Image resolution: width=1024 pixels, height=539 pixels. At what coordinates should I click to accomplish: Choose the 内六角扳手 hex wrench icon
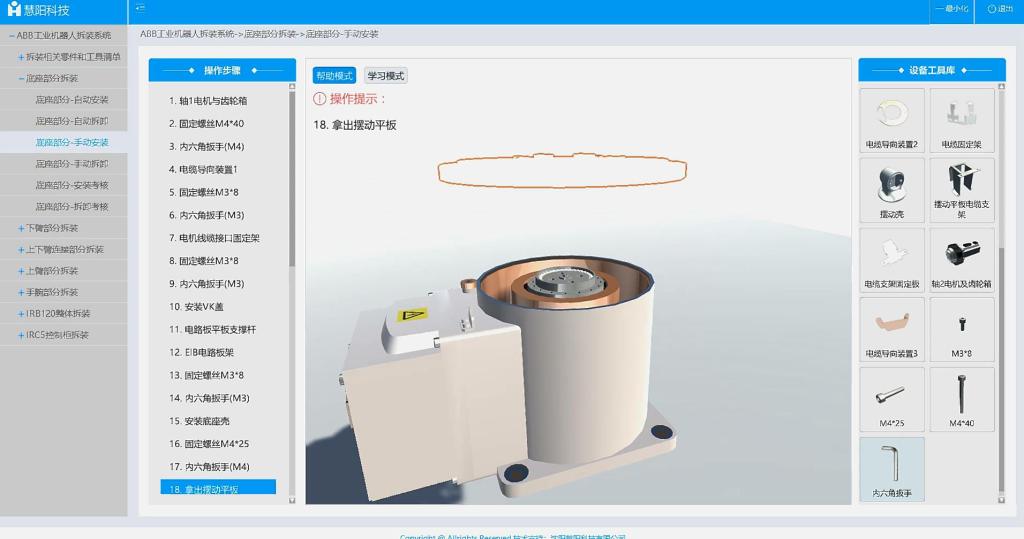click(892, 463)
